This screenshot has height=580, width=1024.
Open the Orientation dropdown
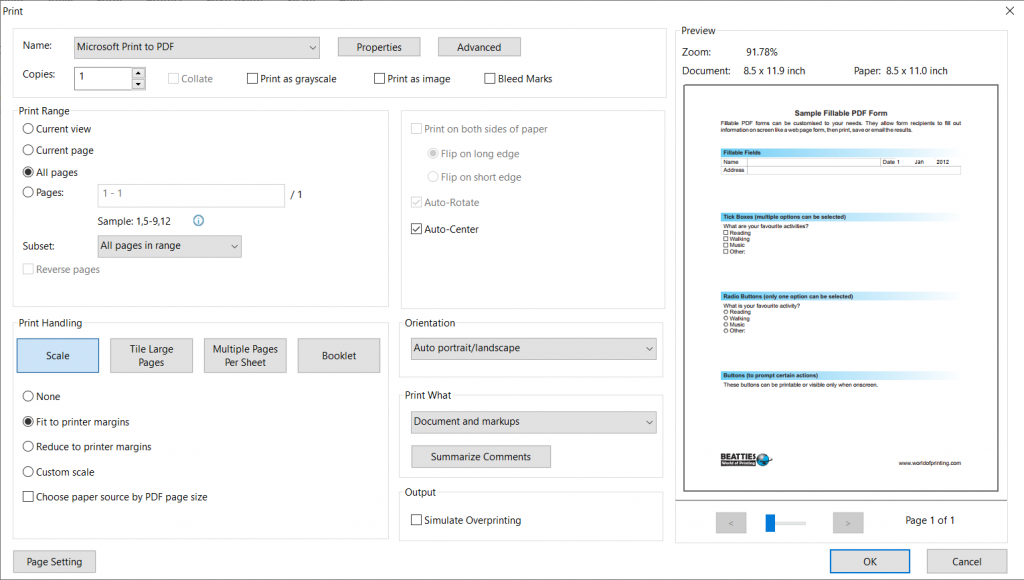pyautogui.click(x=534, y=349)
